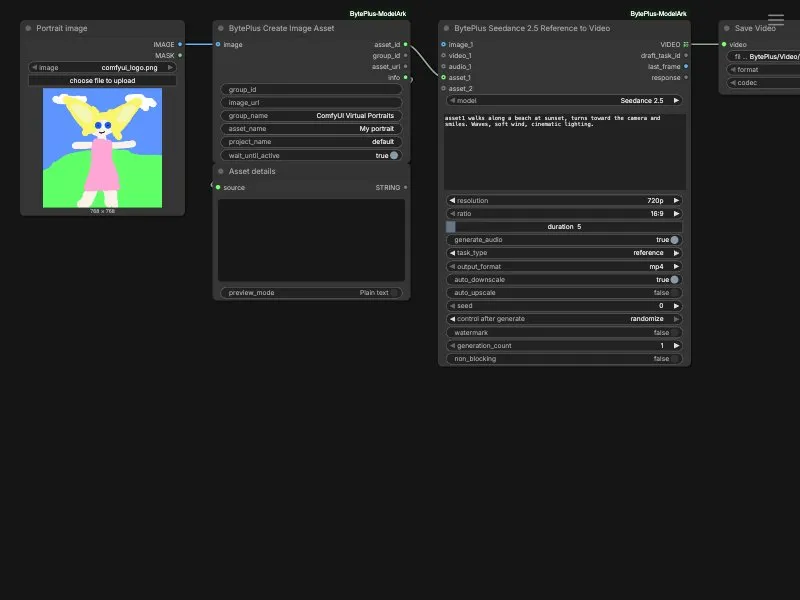Open the task_type reference dropdown

click(x=564, y=253)
